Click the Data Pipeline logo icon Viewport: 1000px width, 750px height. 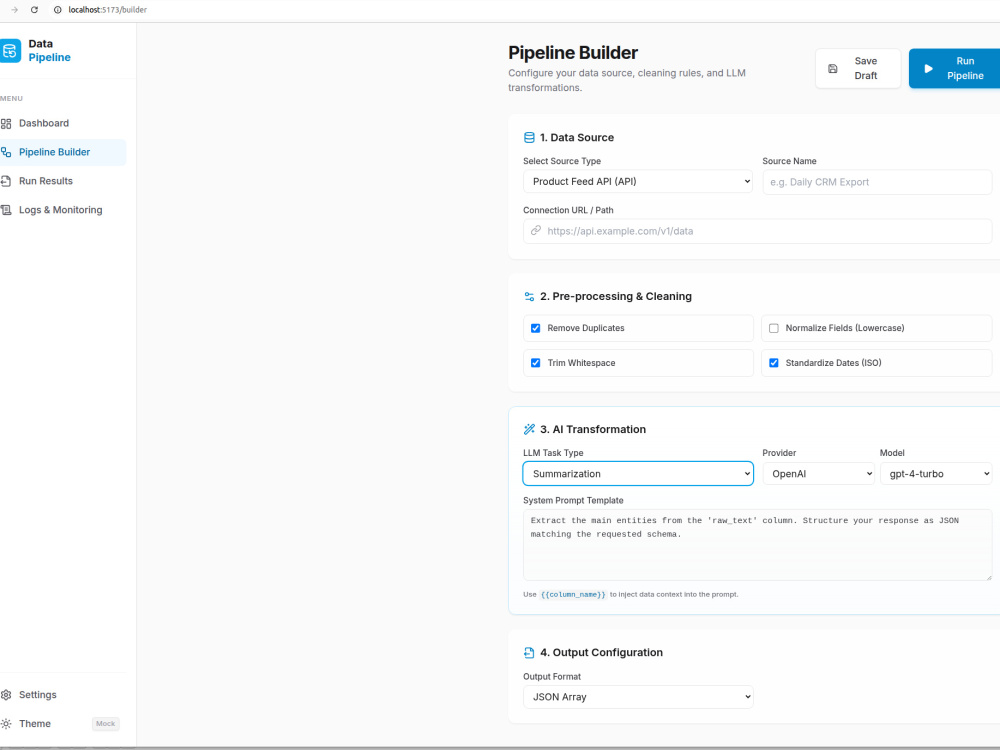pyautogui.click(x=10, y=50)
